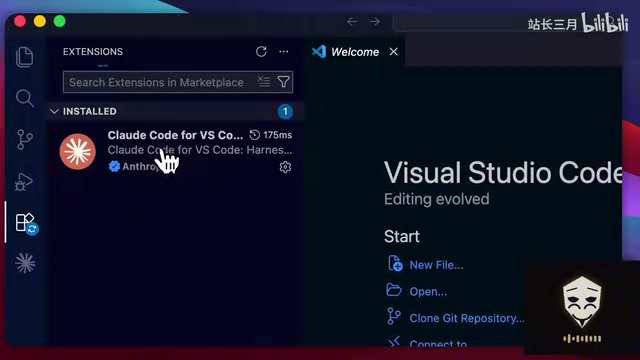The width and height of the screenshot is (640, 360).
Task: Open the Explorer view in activity bar
Action: tap(25, 56)
